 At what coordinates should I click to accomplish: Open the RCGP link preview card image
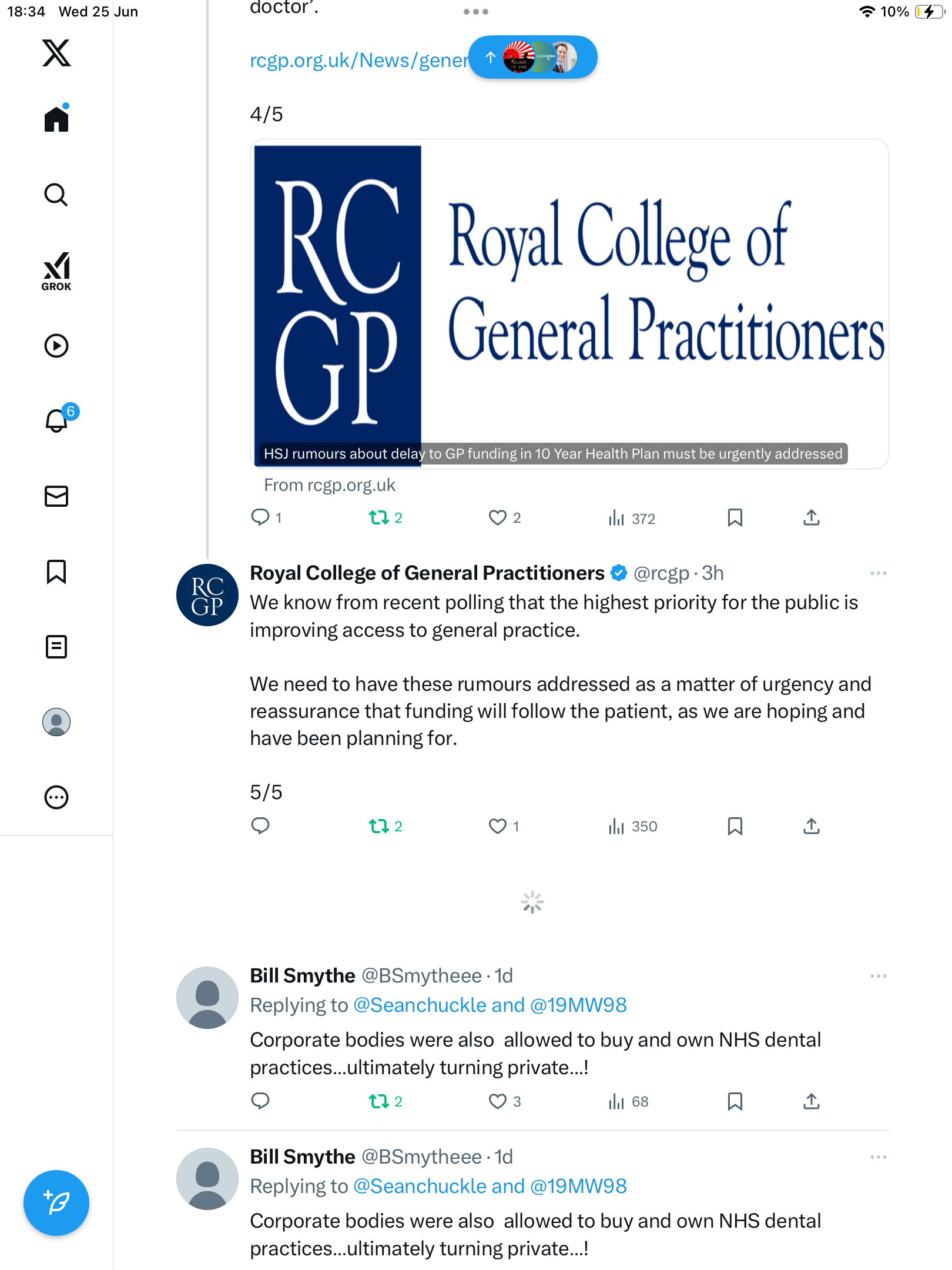[569, 303]
